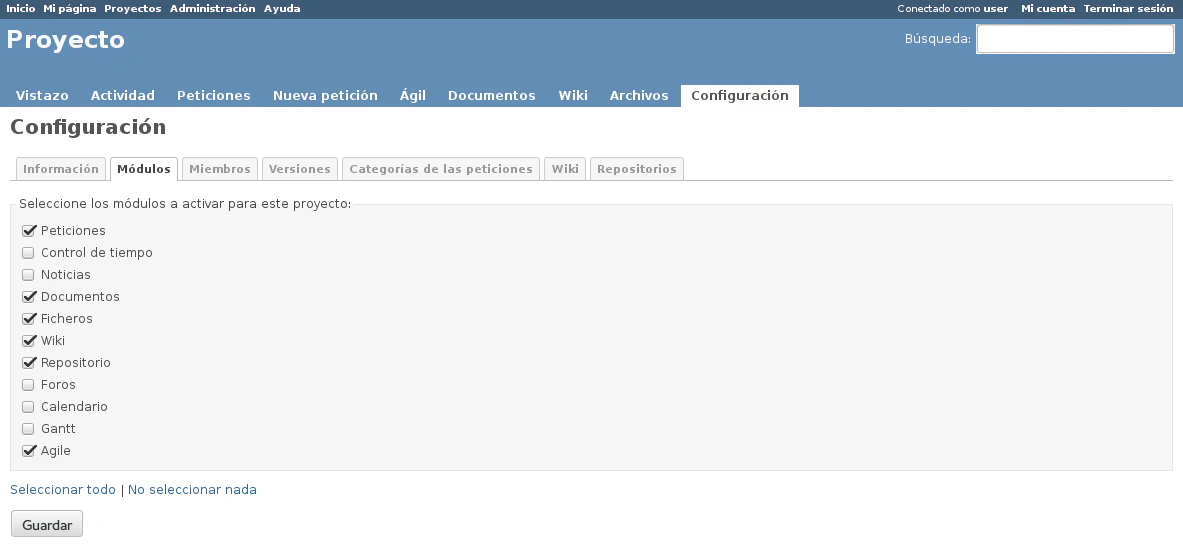Open the Información settings tab
This screenshot has height=549, width=1183.
pos(61,169)
